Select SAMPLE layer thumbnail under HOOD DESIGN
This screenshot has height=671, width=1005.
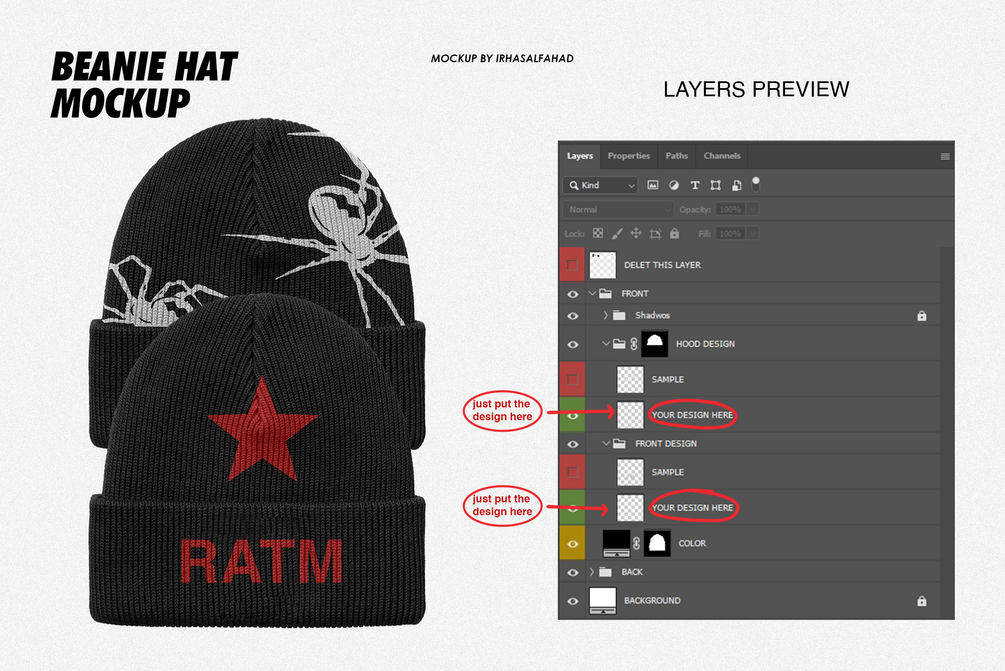[x=630, y=379]
